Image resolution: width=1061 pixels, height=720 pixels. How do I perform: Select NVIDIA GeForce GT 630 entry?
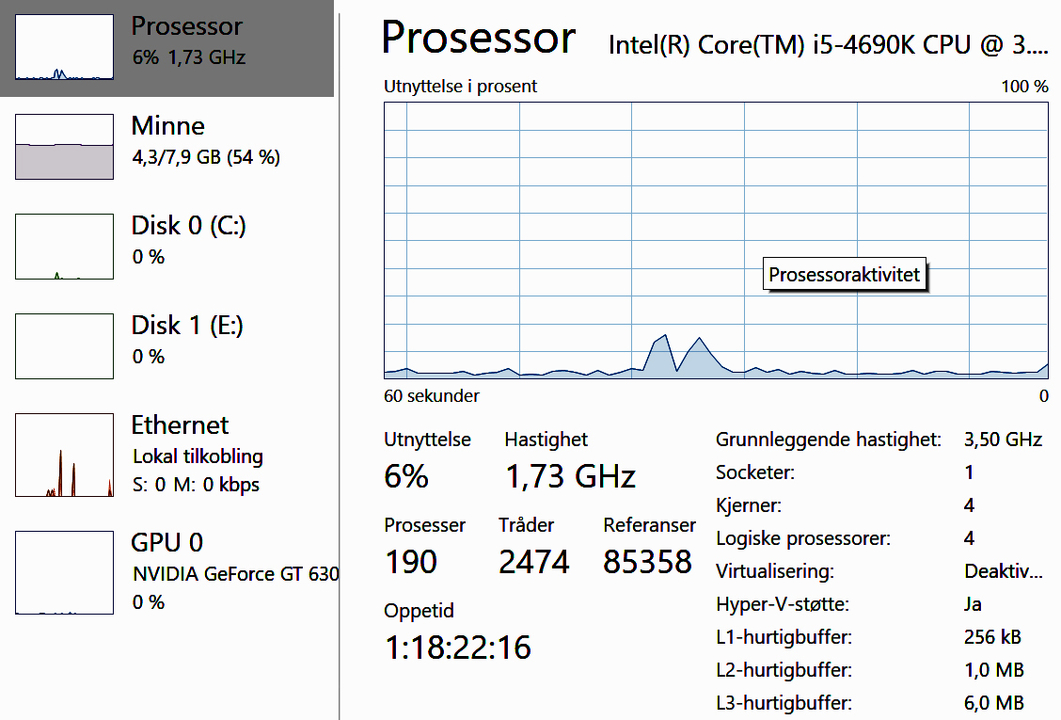235,574
